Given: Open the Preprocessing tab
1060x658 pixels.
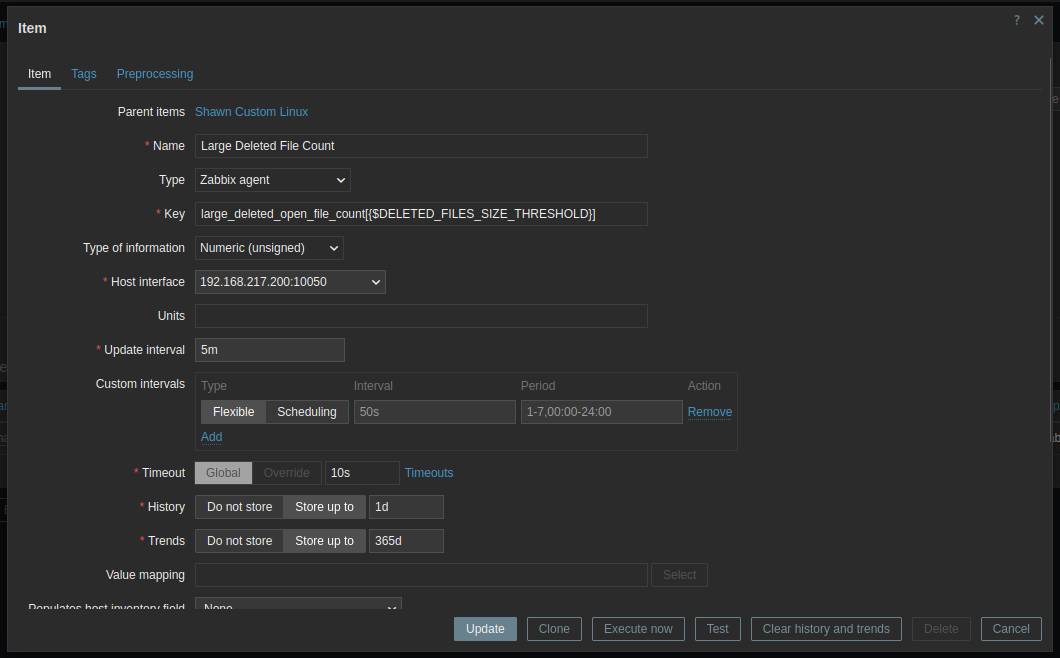Looking at the screenshot, I should coord(155,74).
